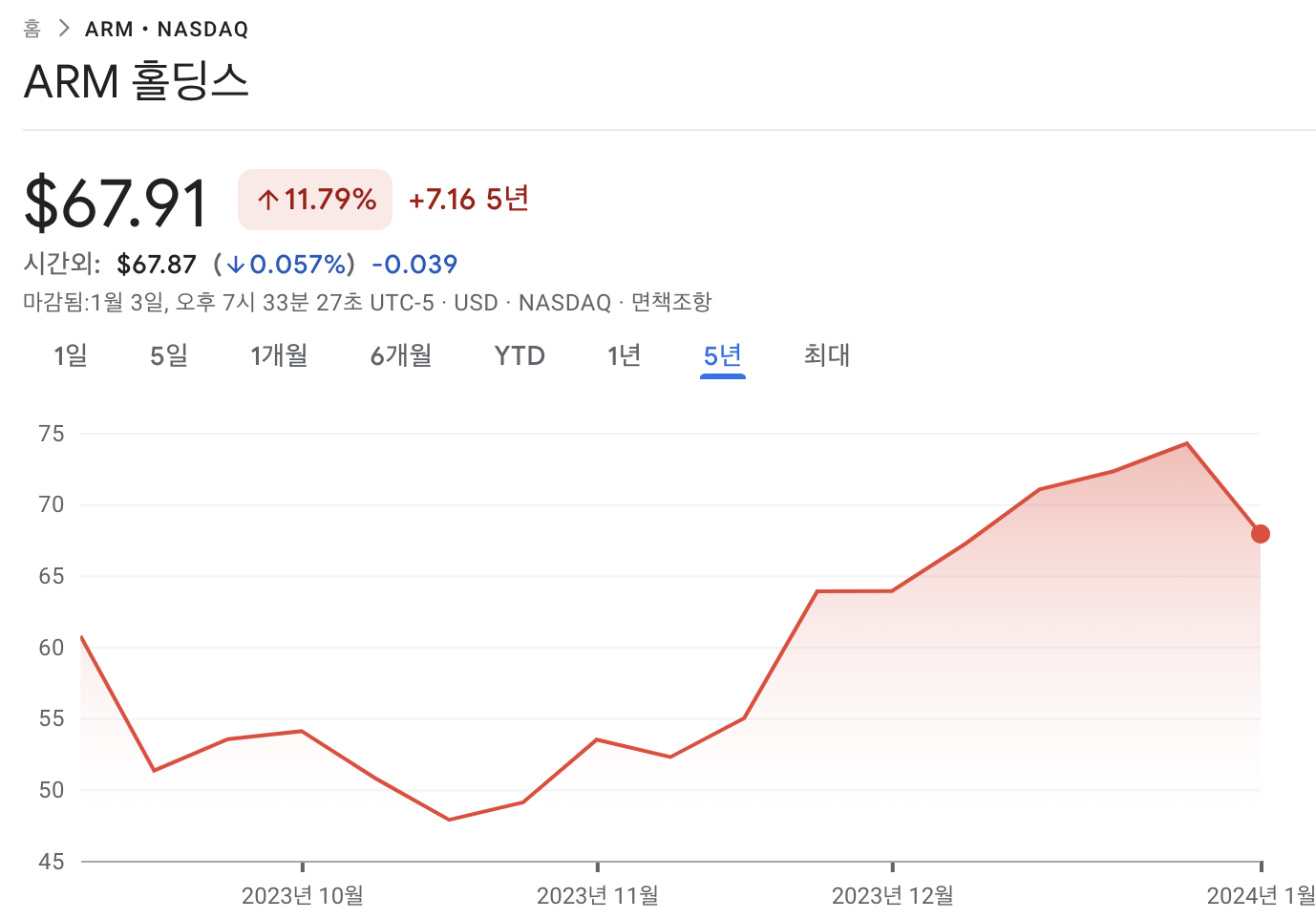
Task: Click the 11.79% change badge
Action: pyautogui.click(x=314, y=199)
